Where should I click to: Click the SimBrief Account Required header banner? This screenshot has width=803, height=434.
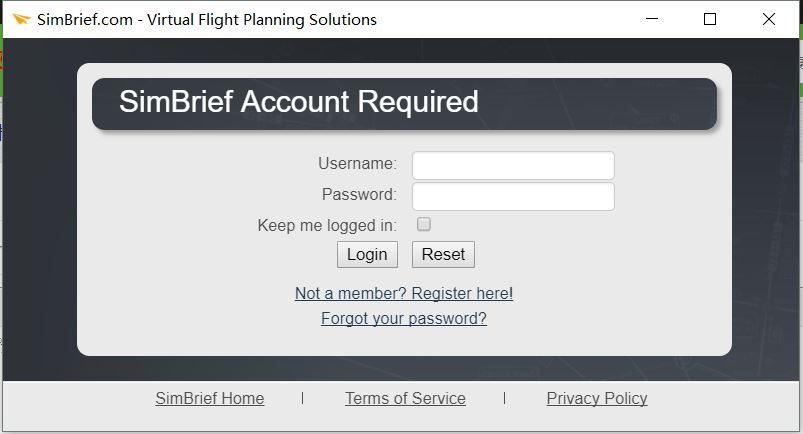click(404, 104)
